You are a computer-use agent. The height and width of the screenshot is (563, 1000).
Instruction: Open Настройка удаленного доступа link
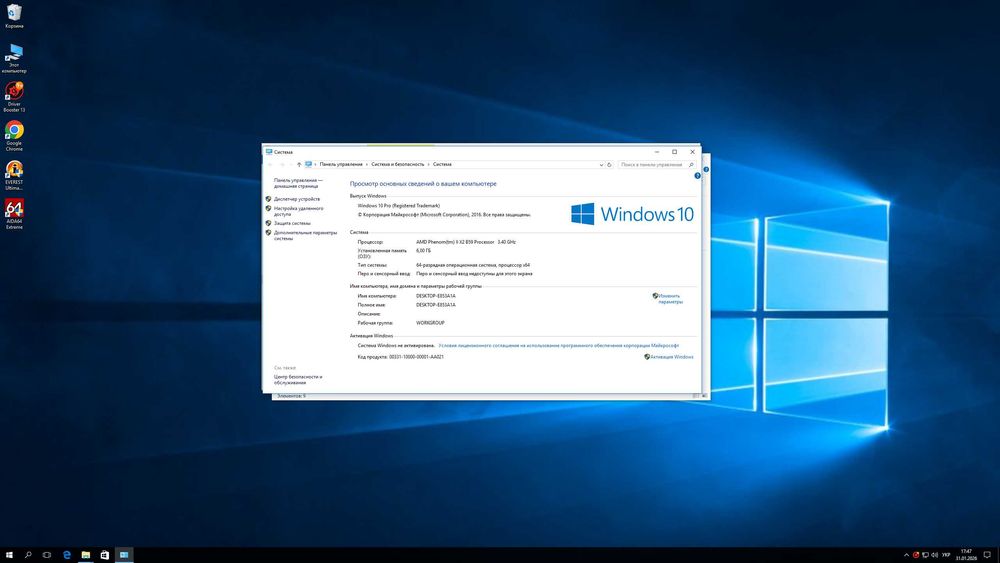tap(298, 211)
